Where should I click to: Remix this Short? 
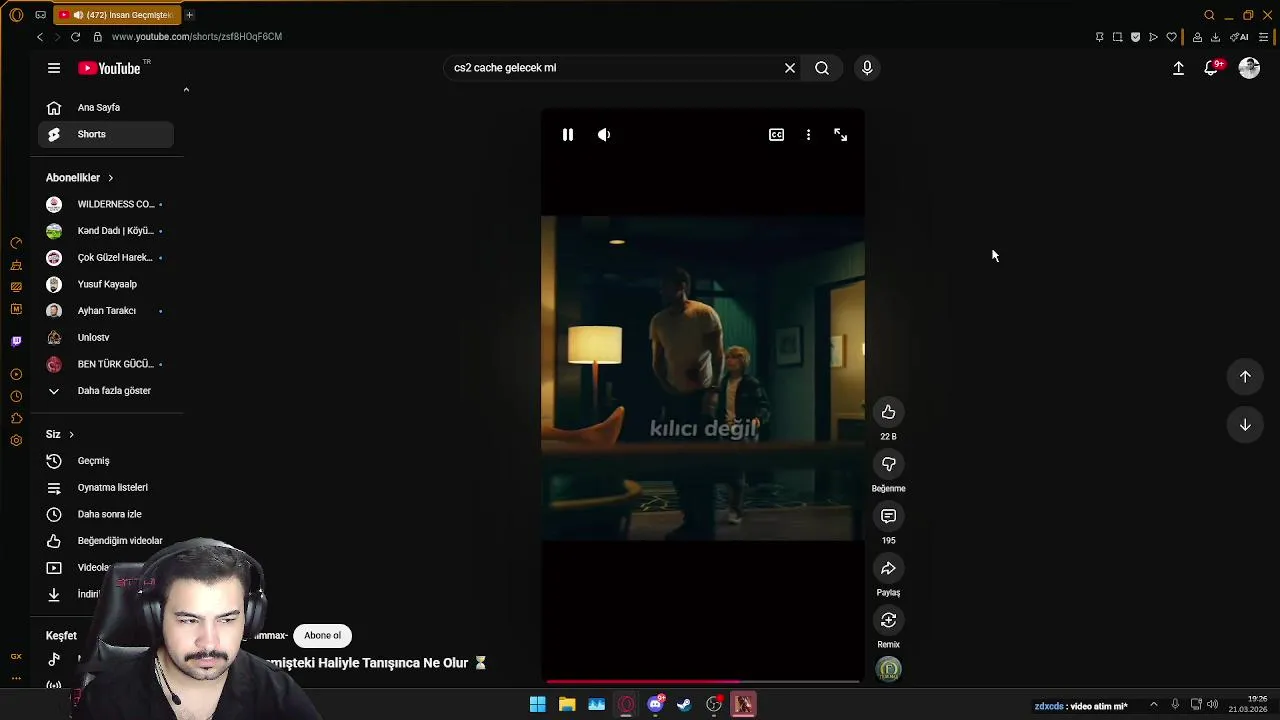pos(888,620)
